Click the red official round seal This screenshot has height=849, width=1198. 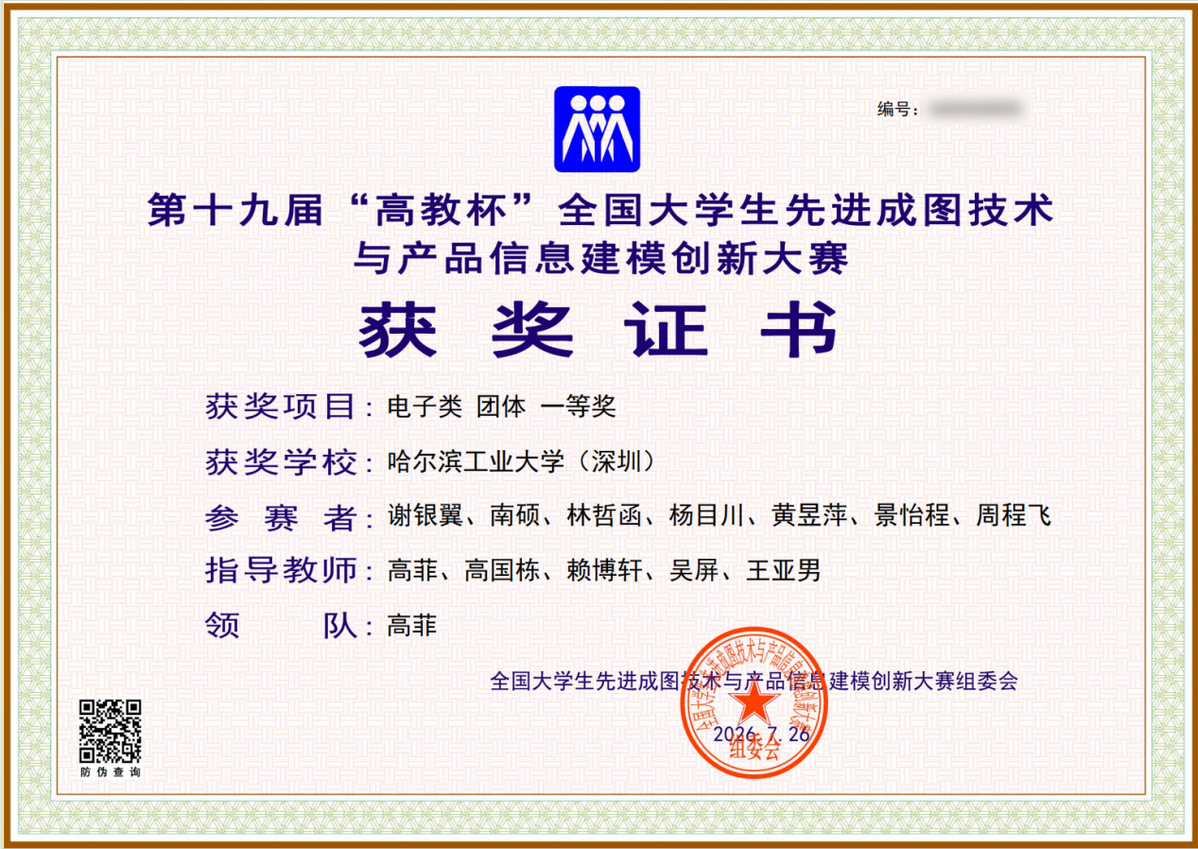[753, 703]
